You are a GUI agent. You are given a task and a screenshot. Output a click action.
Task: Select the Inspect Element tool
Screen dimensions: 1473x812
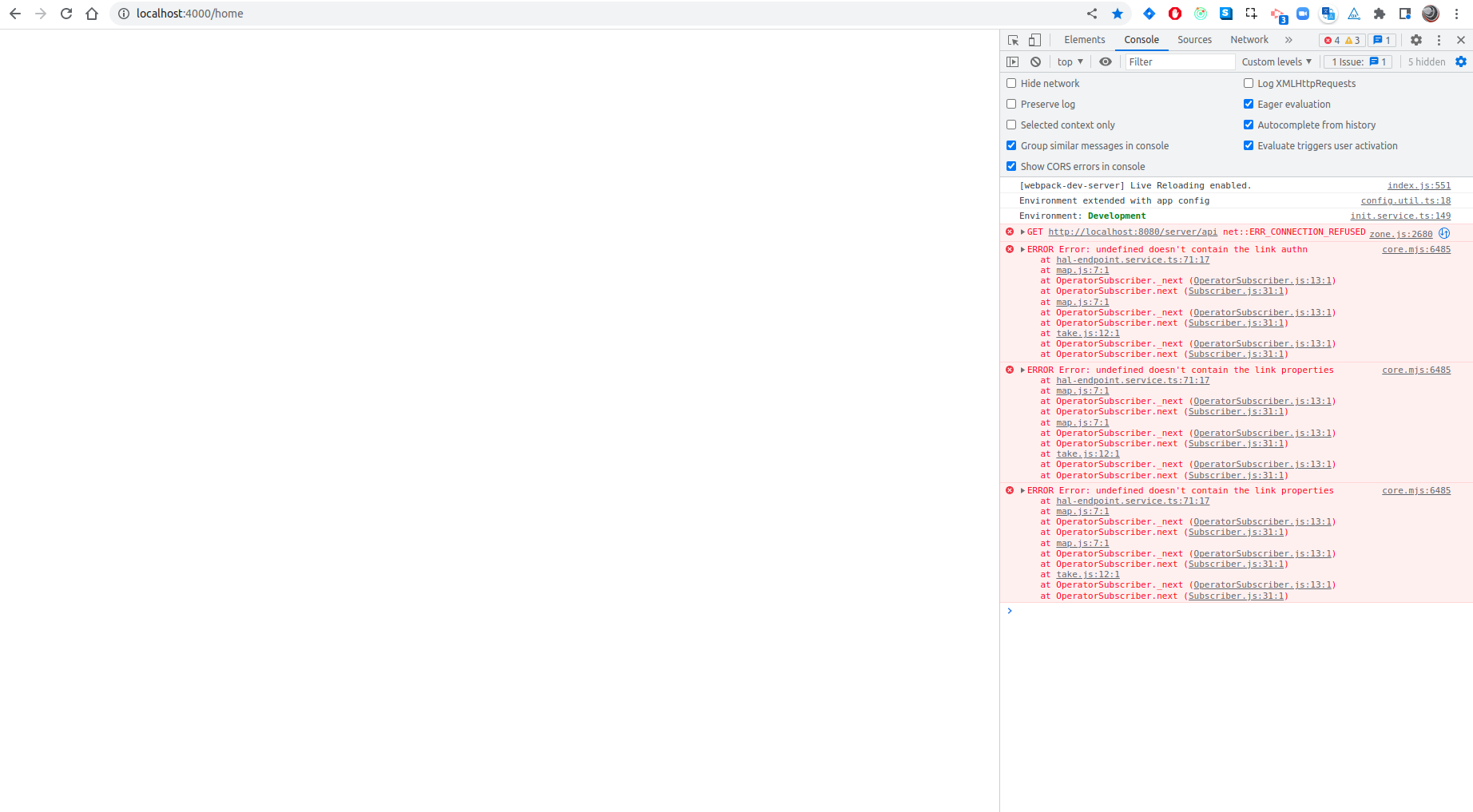click(1013, 40)
